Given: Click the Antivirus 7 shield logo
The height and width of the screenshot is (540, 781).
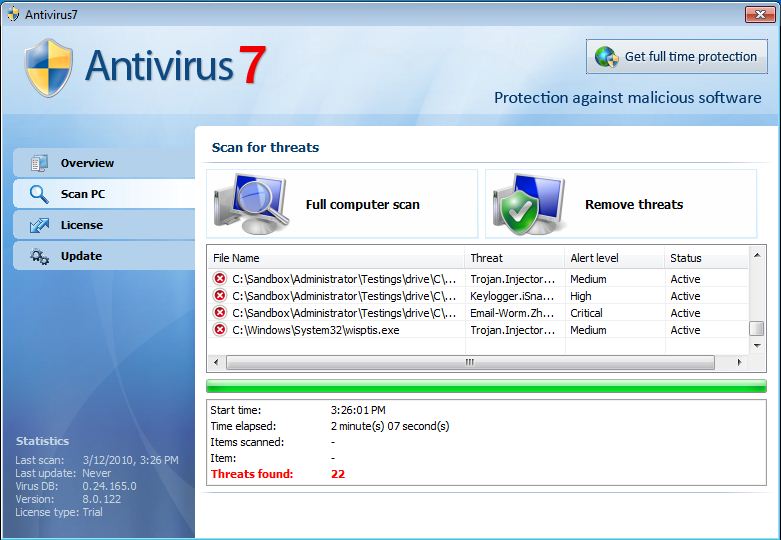Looking at the screenshot, I should point(48,67).
